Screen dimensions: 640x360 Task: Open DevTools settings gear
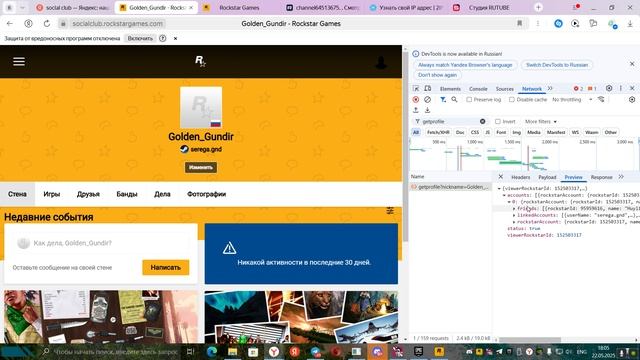pyautogui.click(x=609, y=88)
